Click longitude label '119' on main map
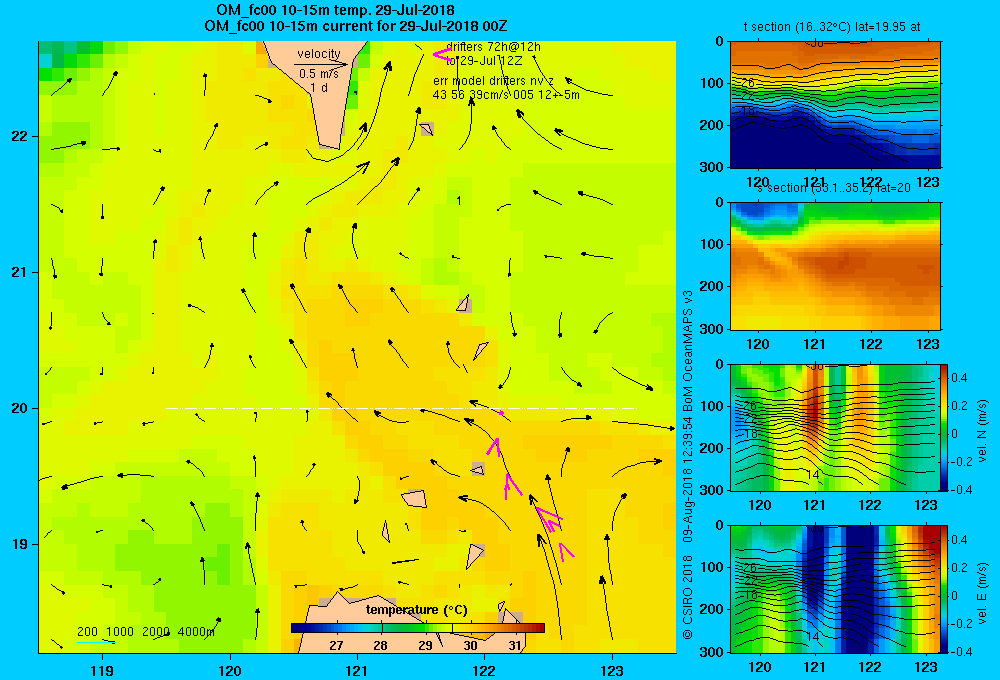 (102, 670)
